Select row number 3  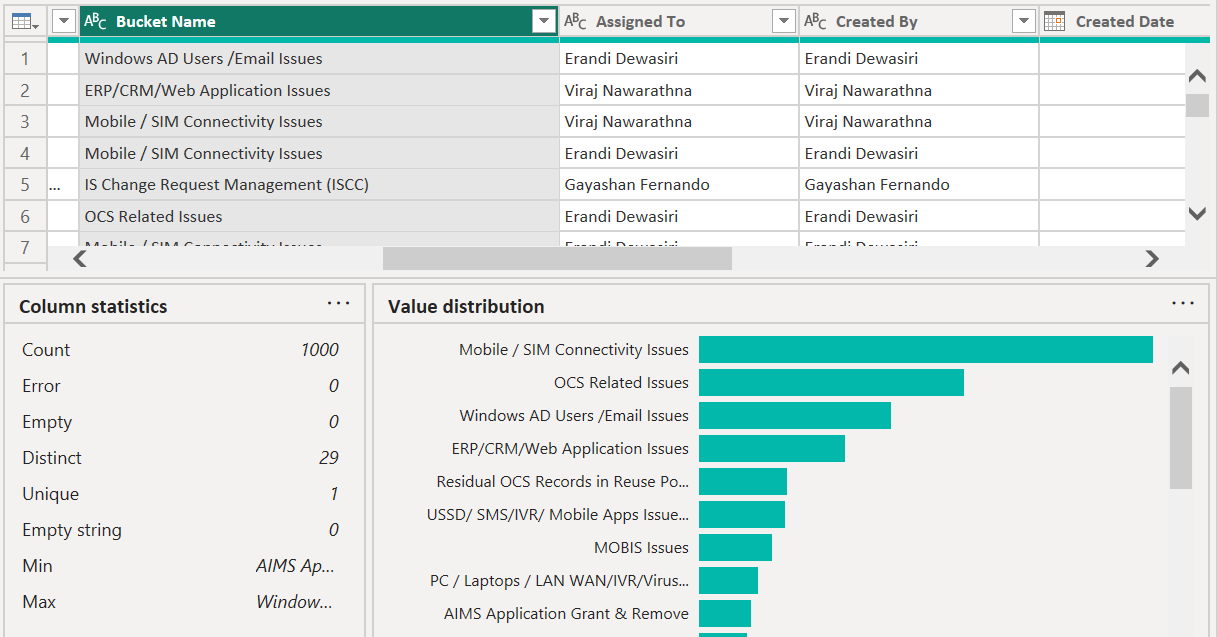click(25, 122)
